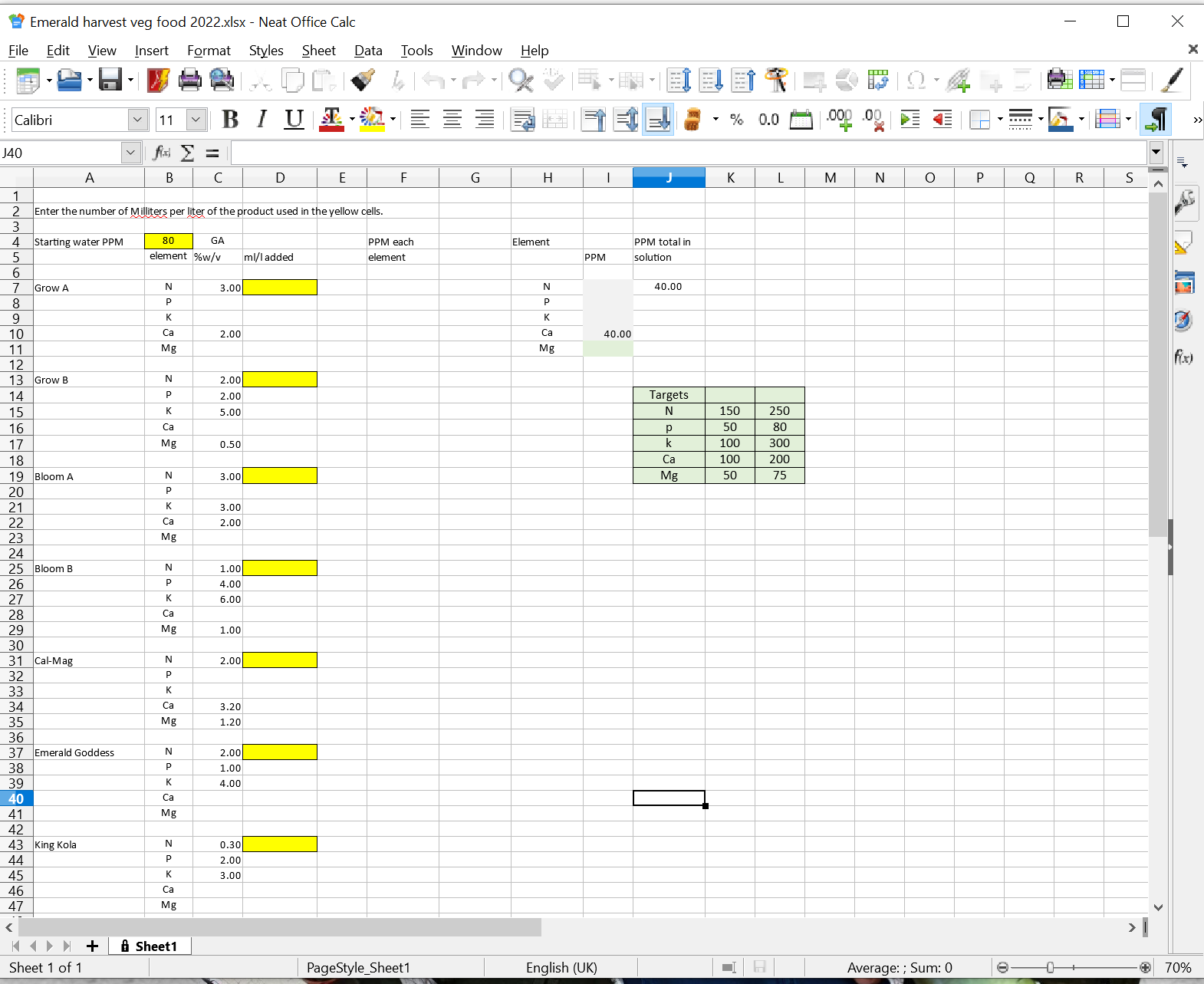Toggle right-to-left paragraph direction
Image resolution: width=1204 pixels, height=984 pixels.
pyautogui.click(x=1156, y=120)
